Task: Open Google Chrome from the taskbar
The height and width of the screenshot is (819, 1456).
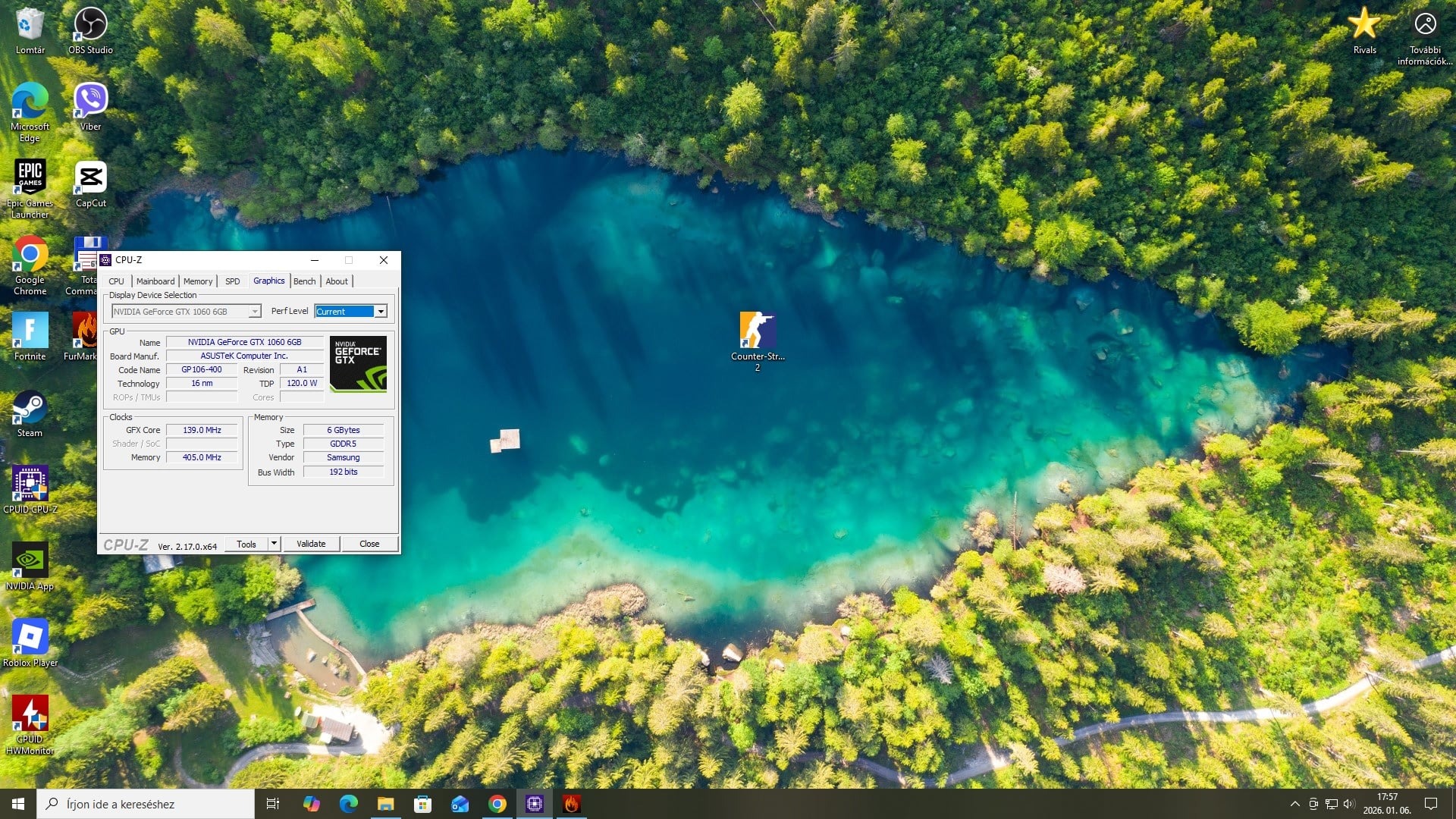Action: 497,804
